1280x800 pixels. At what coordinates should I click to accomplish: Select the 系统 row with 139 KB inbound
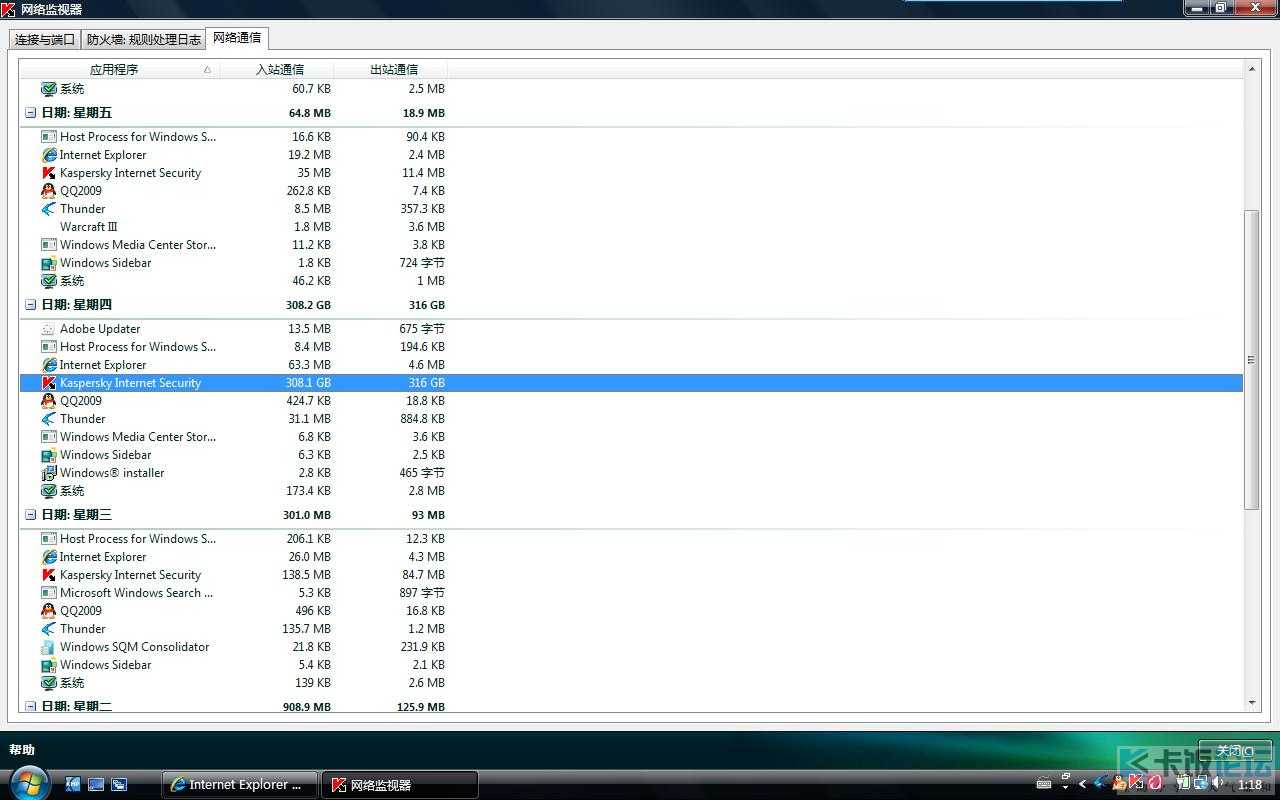click(x=632, y=683)
